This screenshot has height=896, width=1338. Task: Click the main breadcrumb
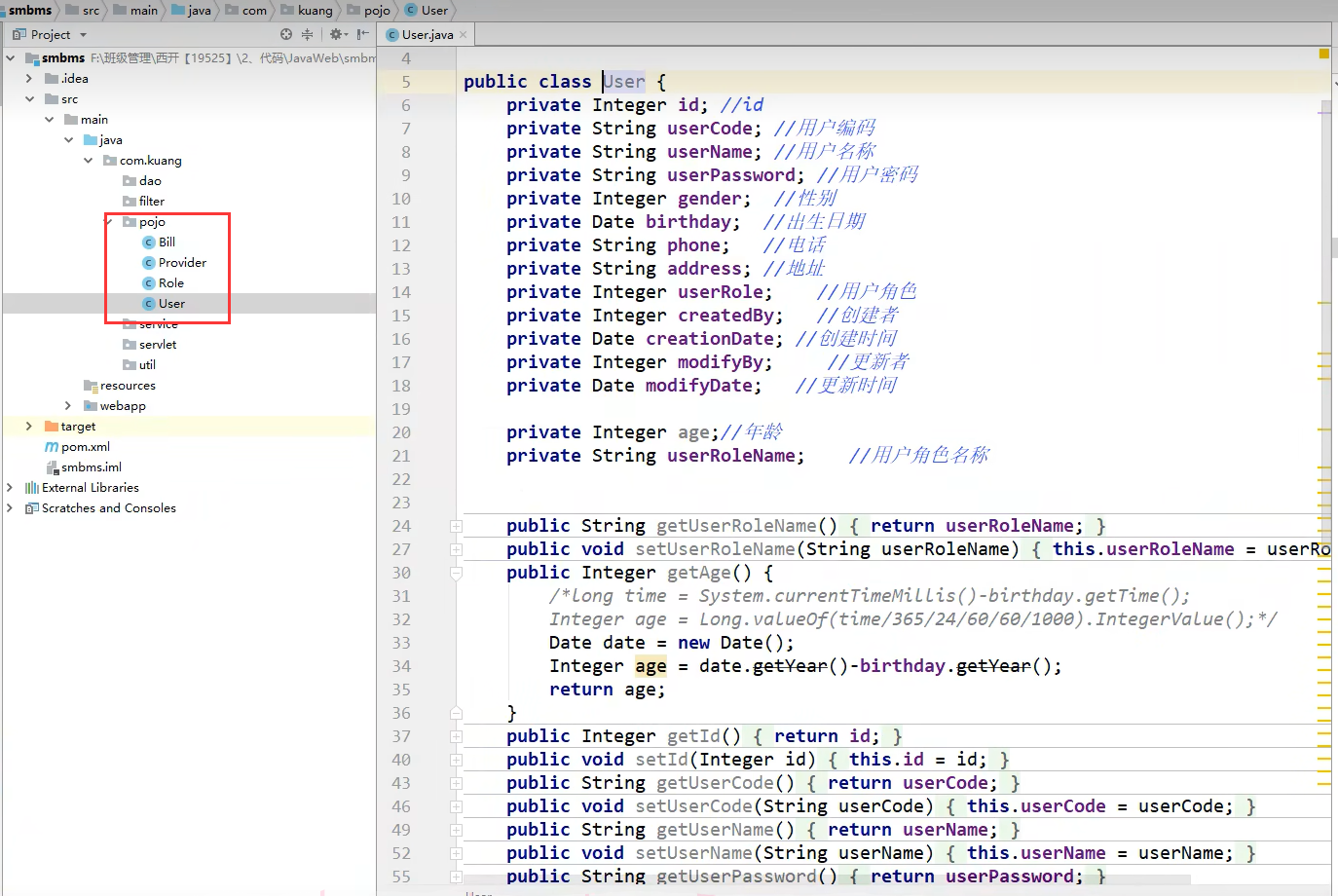135,10
